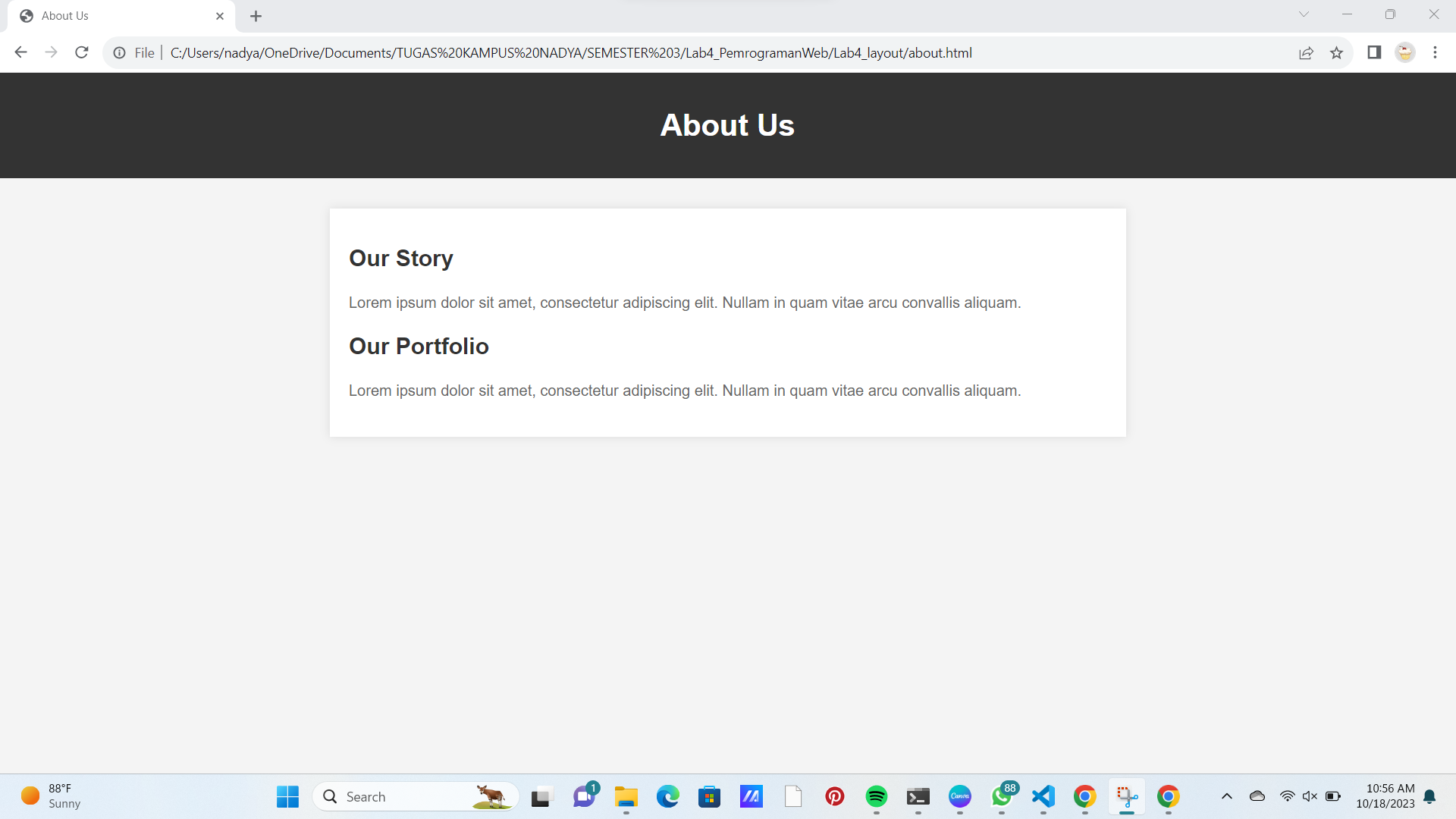Mute or unmute via the volume icon

pos(1311,796)
